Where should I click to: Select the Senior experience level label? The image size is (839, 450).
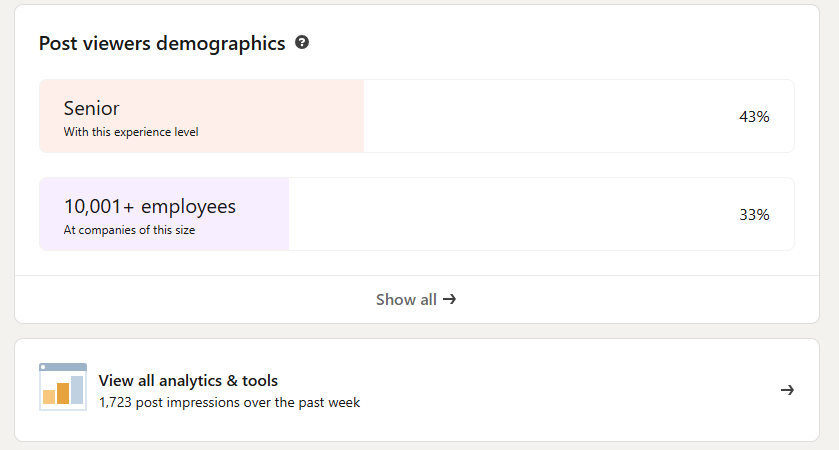coord(91,108)
